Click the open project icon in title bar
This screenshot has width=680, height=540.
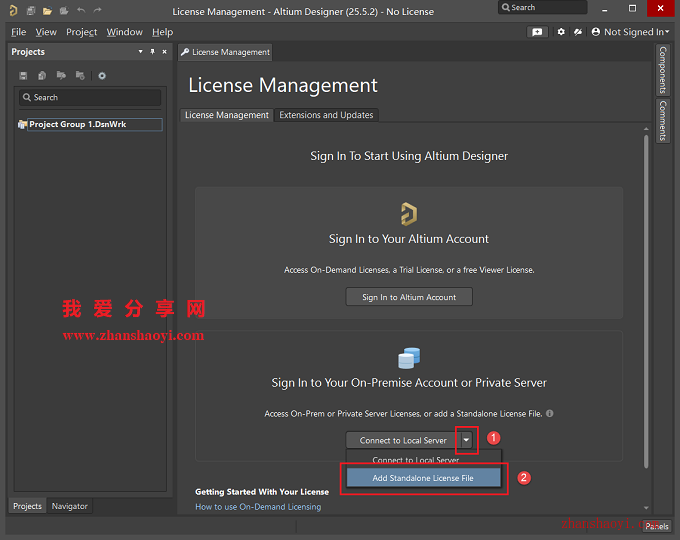(64, 10)
